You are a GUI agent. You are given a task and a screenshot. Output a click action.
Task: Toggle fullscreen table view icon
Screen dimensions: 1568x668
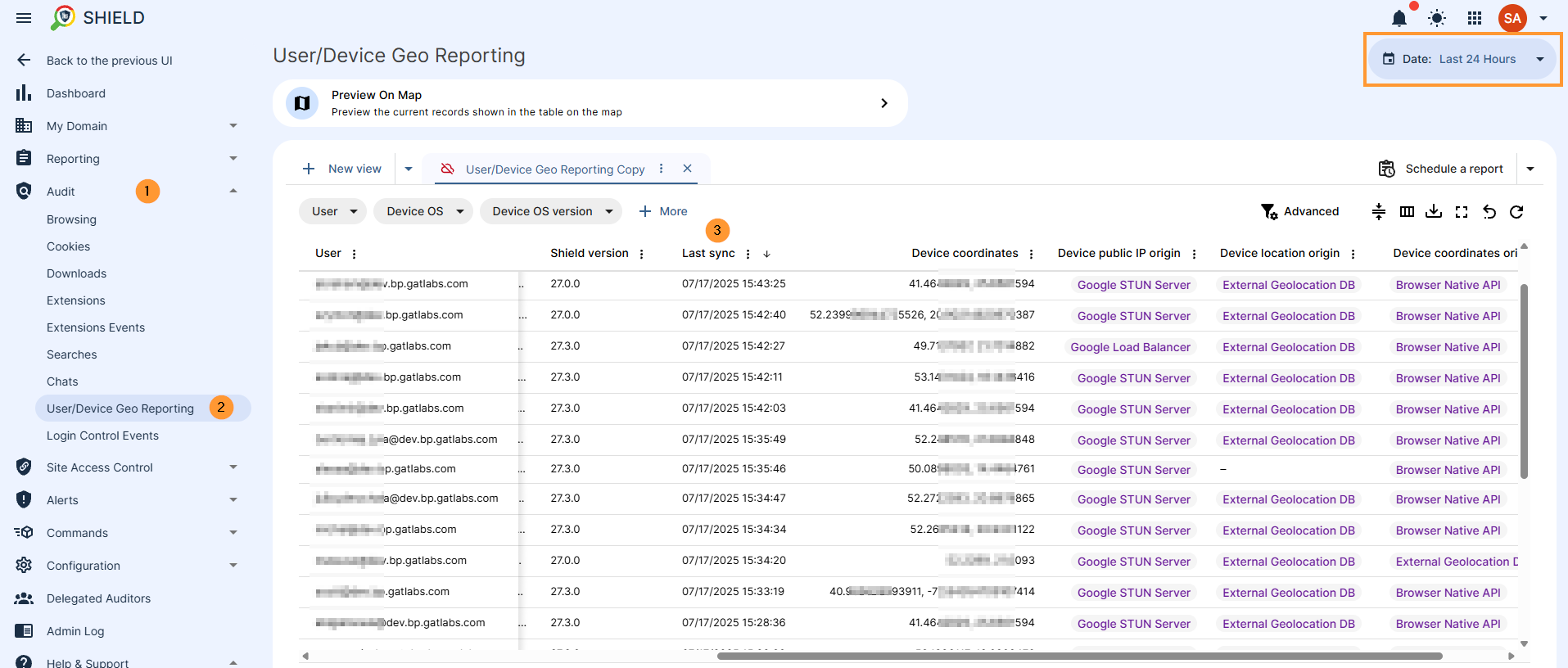(1462, 211)
